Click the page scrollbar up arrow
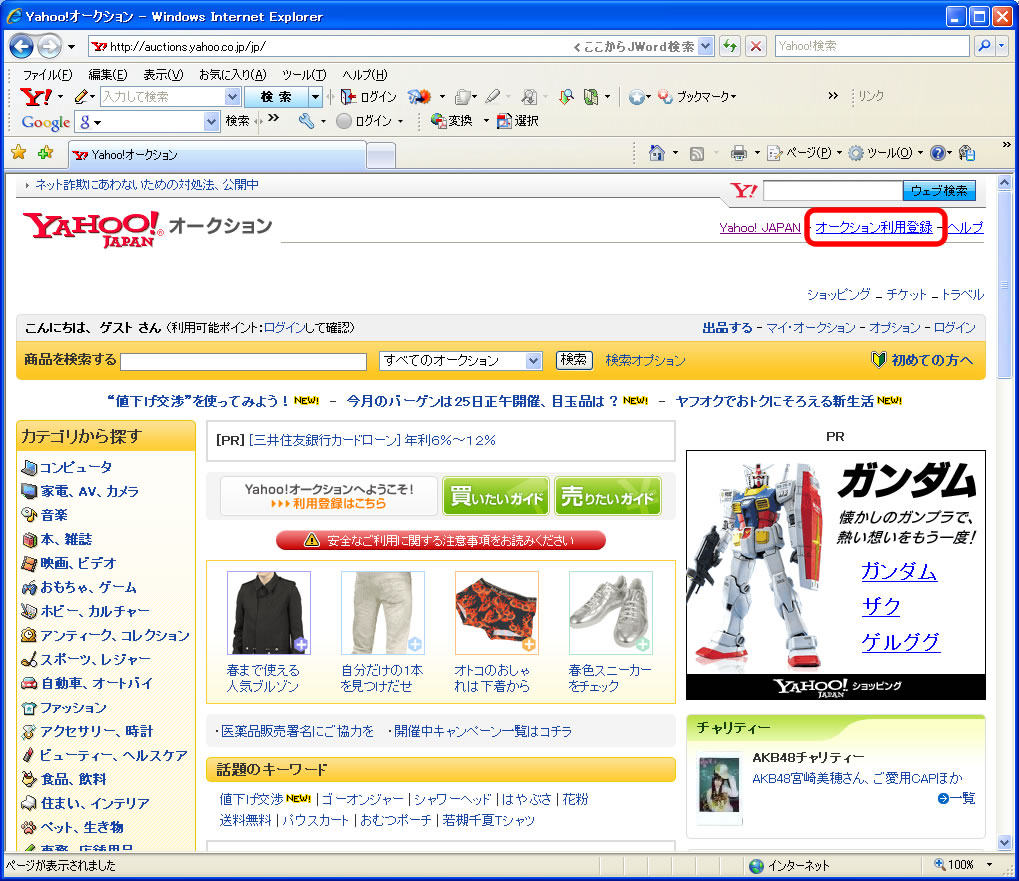The image size is (1019, 881). point(1005,183)
